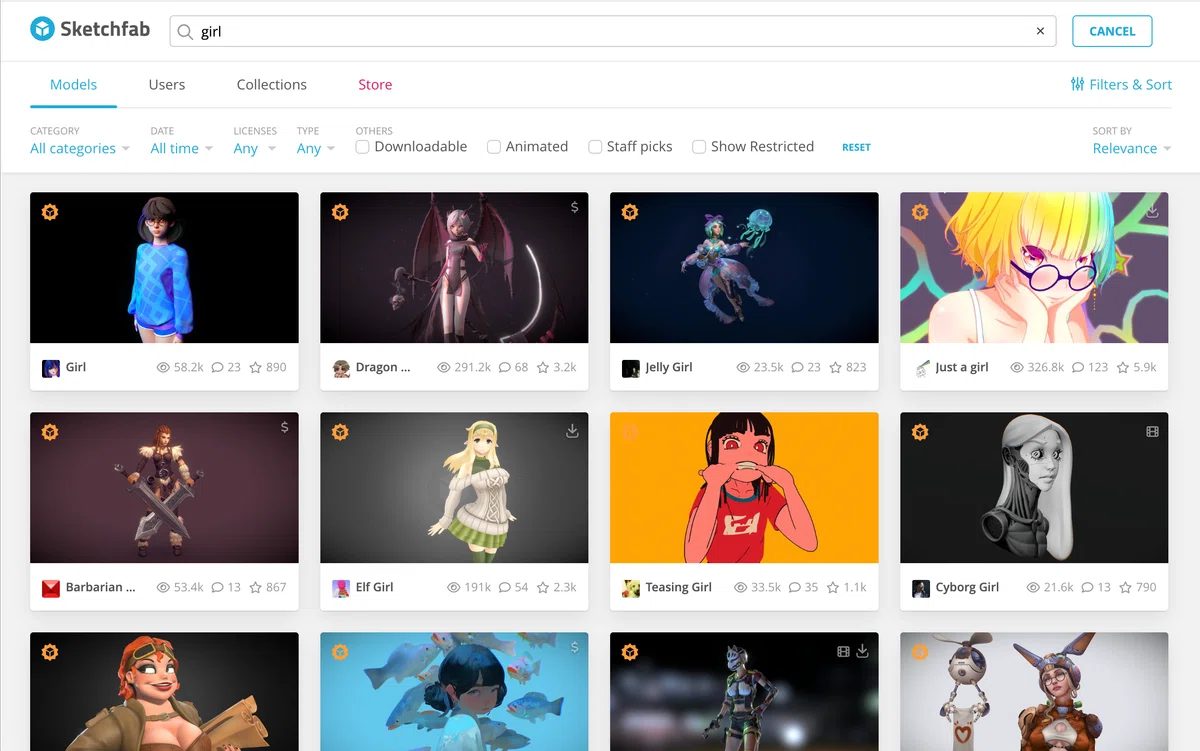This screenshot has width=1200, height=751.
Task: Click staff pick badge on Girl card
Action: point(50,212)
